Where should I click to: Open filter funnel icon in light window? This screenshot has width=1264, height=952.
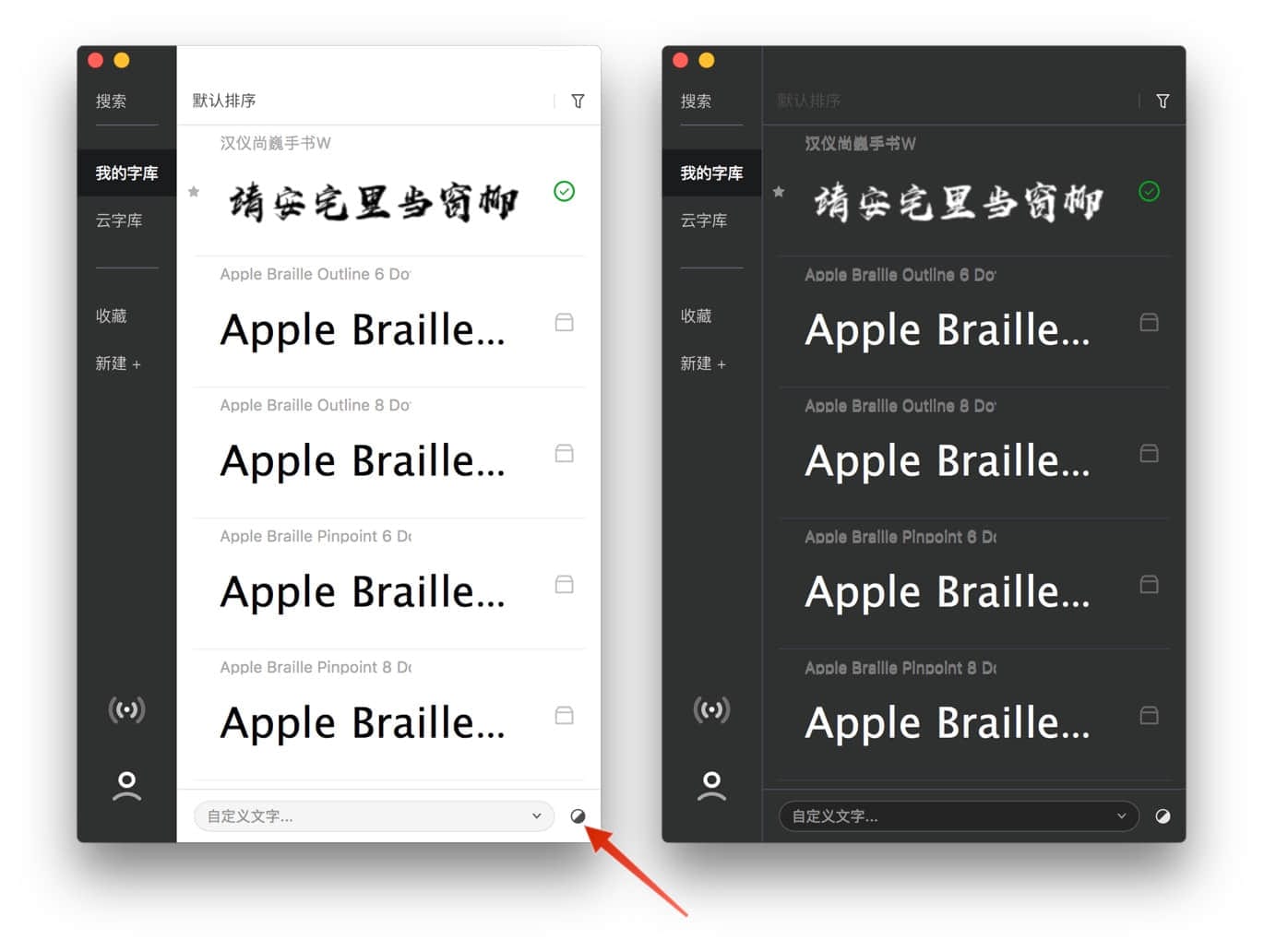point(578,101)
